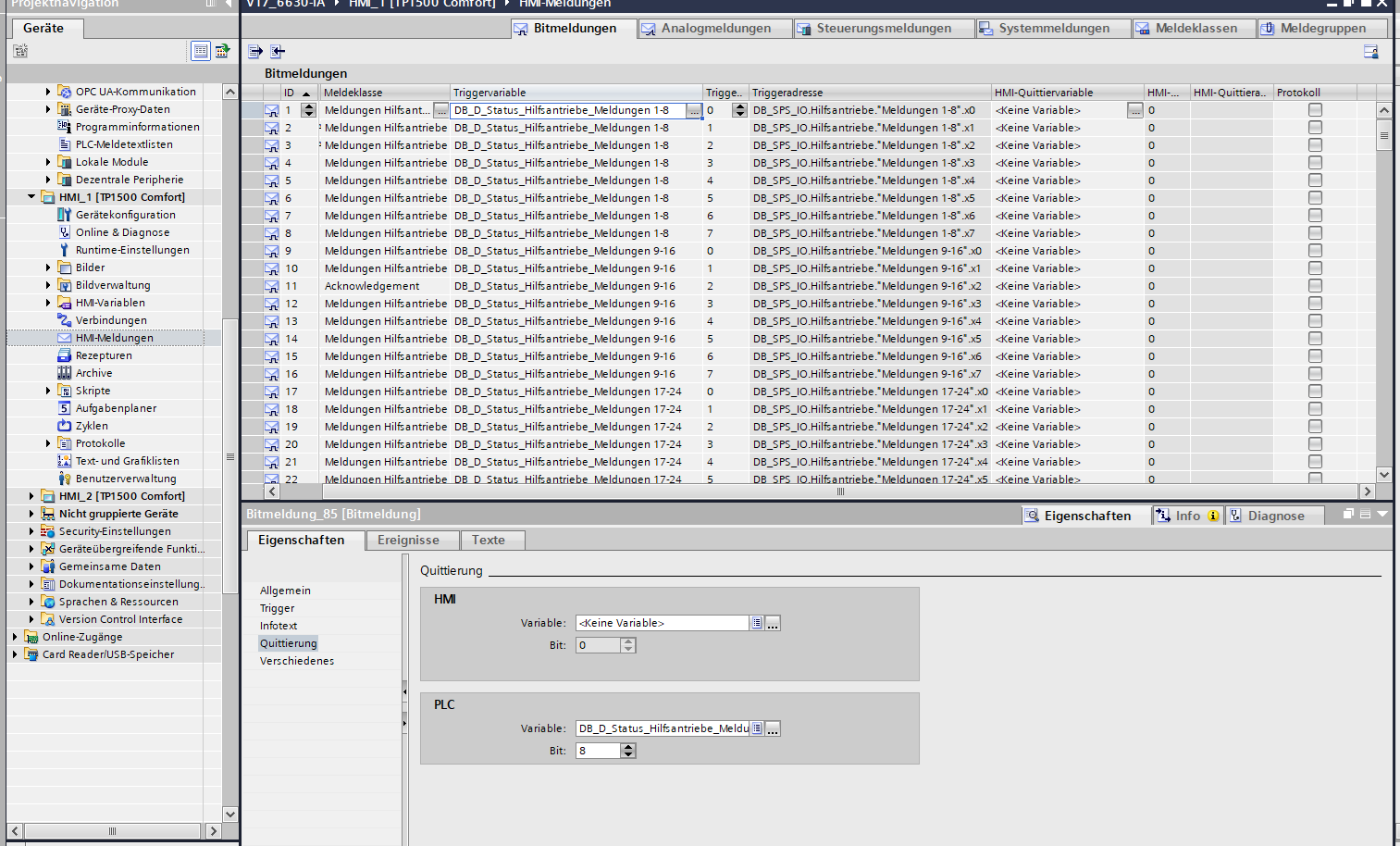Expand the HMI-Variablen node
This screenshot has width=1400, height=846.
coord(48,303)
